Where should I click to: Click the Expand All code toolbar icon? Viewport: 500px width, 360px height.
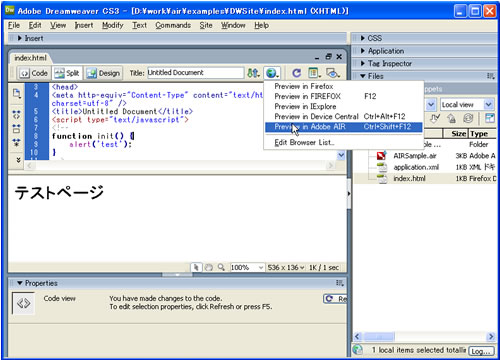(x=16, y=143)
